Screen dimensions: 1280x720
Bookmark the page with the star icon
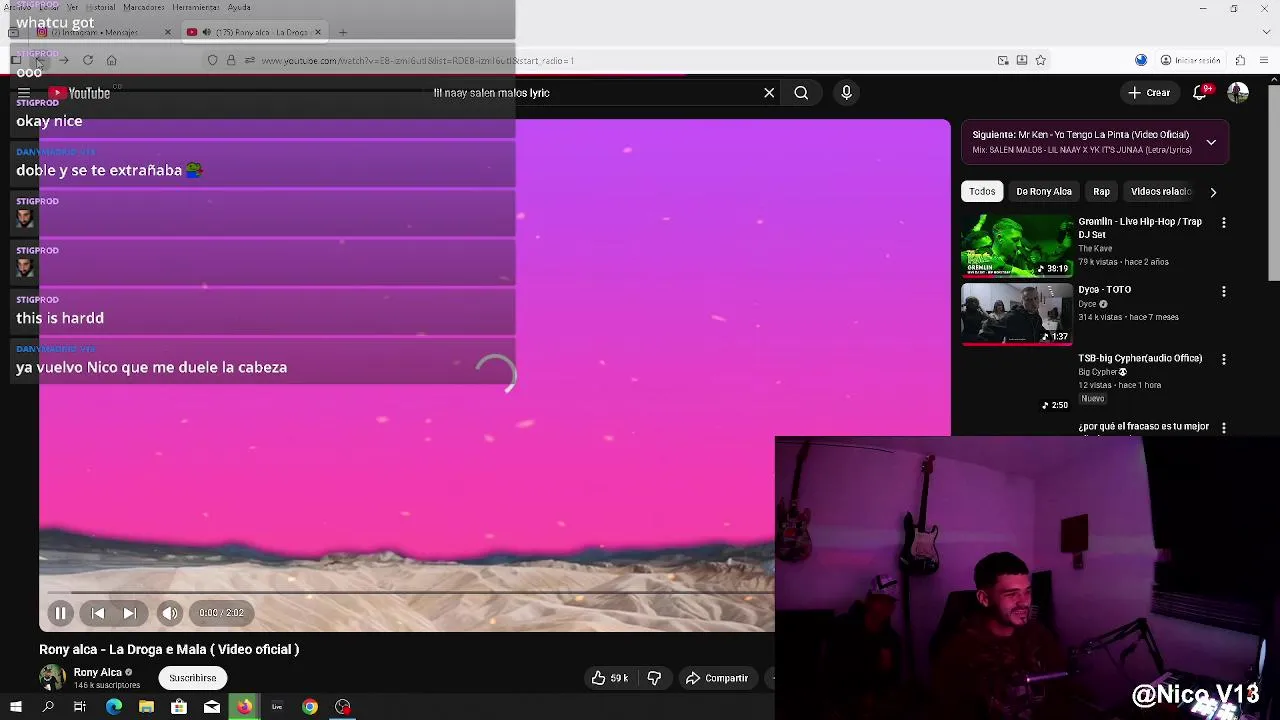pyautogui.click(x=1040, y=61)
